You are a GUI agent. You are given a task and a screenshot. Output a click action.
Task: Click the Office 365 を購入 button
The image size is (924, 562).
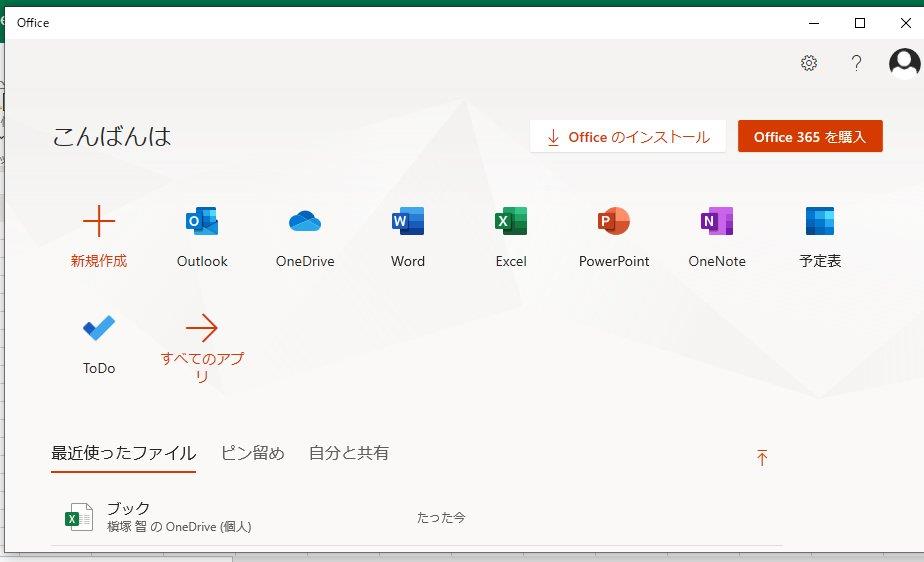tap(810, 136)
